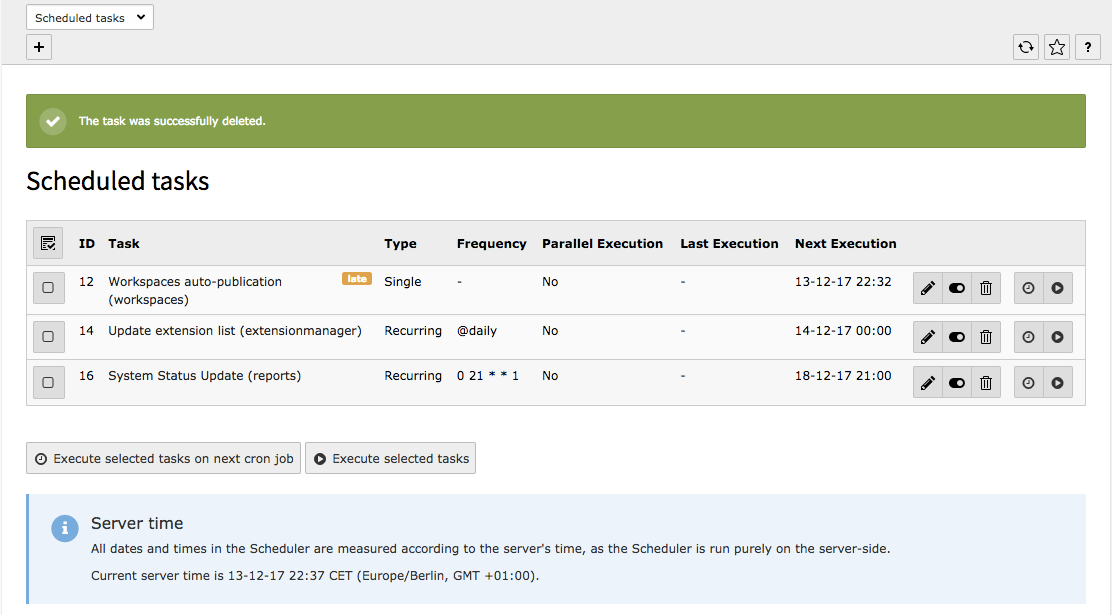The width and height of the screenshot is (1112, 615).
Task: Open help via the question mark icon
Action: click(x=1088, y=47)
